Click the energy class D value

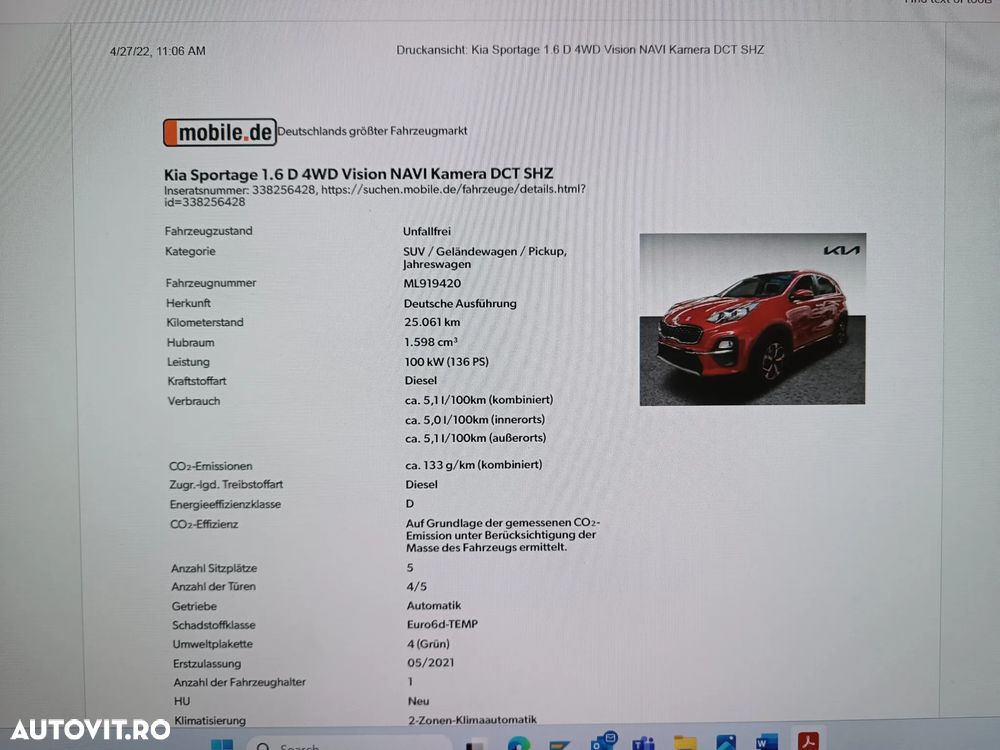[x=410, y=504]
